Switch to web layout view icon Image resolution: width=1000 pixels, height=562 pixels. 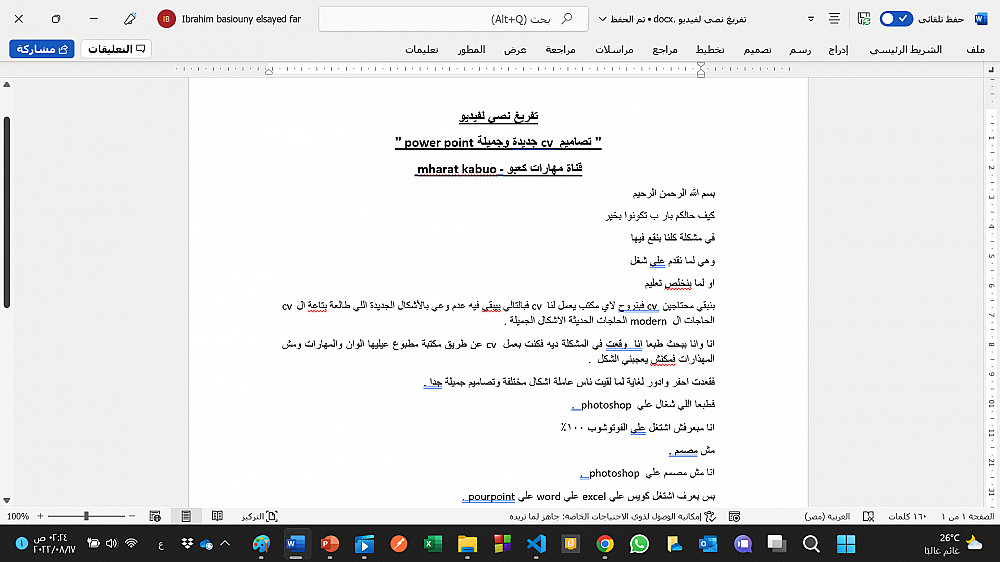coord(155,516)
